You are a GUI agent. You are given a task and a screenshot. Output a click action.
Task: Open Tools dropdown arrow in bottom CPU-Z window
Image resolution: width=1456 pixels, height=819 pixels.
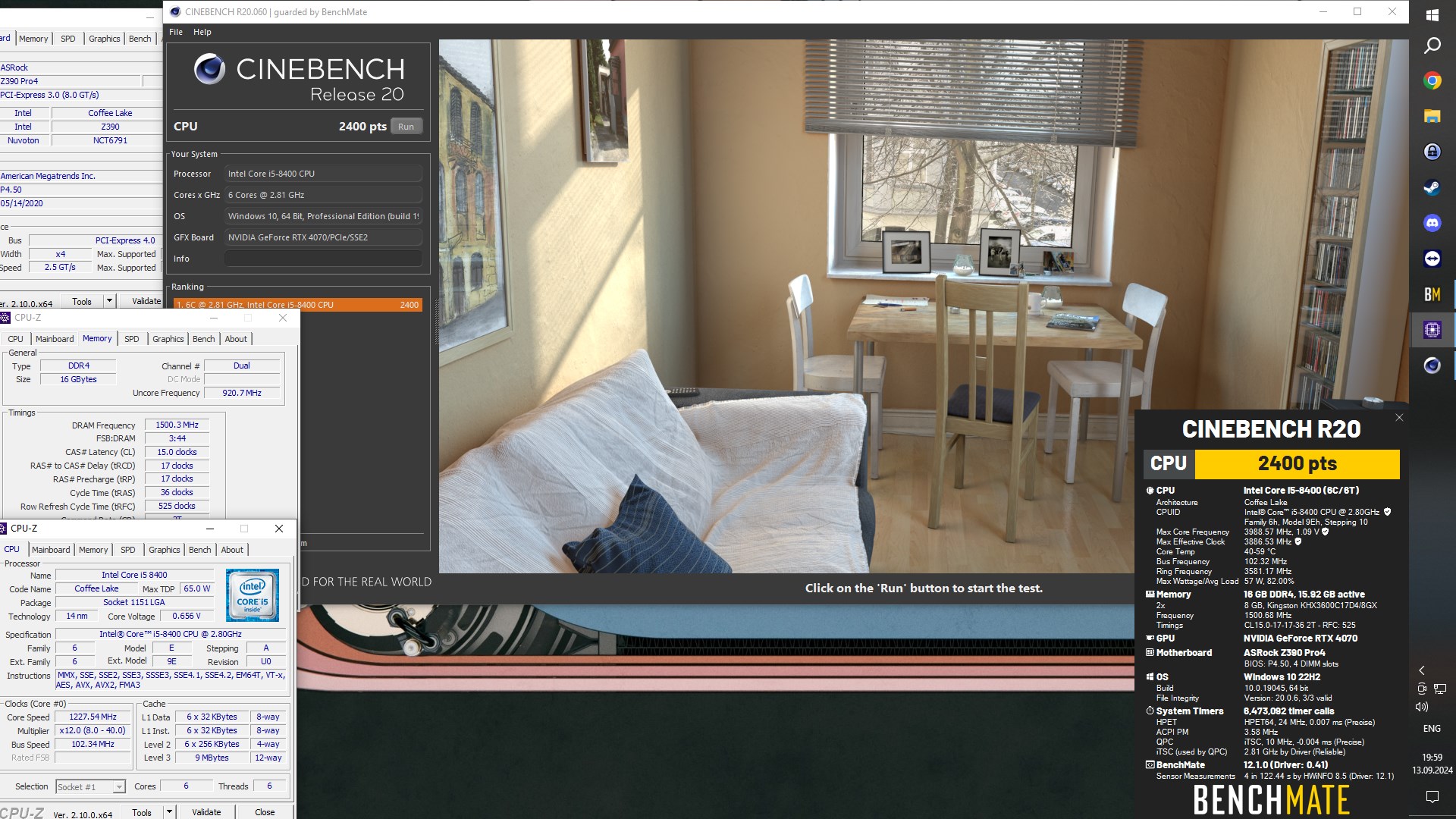(169, 811)
